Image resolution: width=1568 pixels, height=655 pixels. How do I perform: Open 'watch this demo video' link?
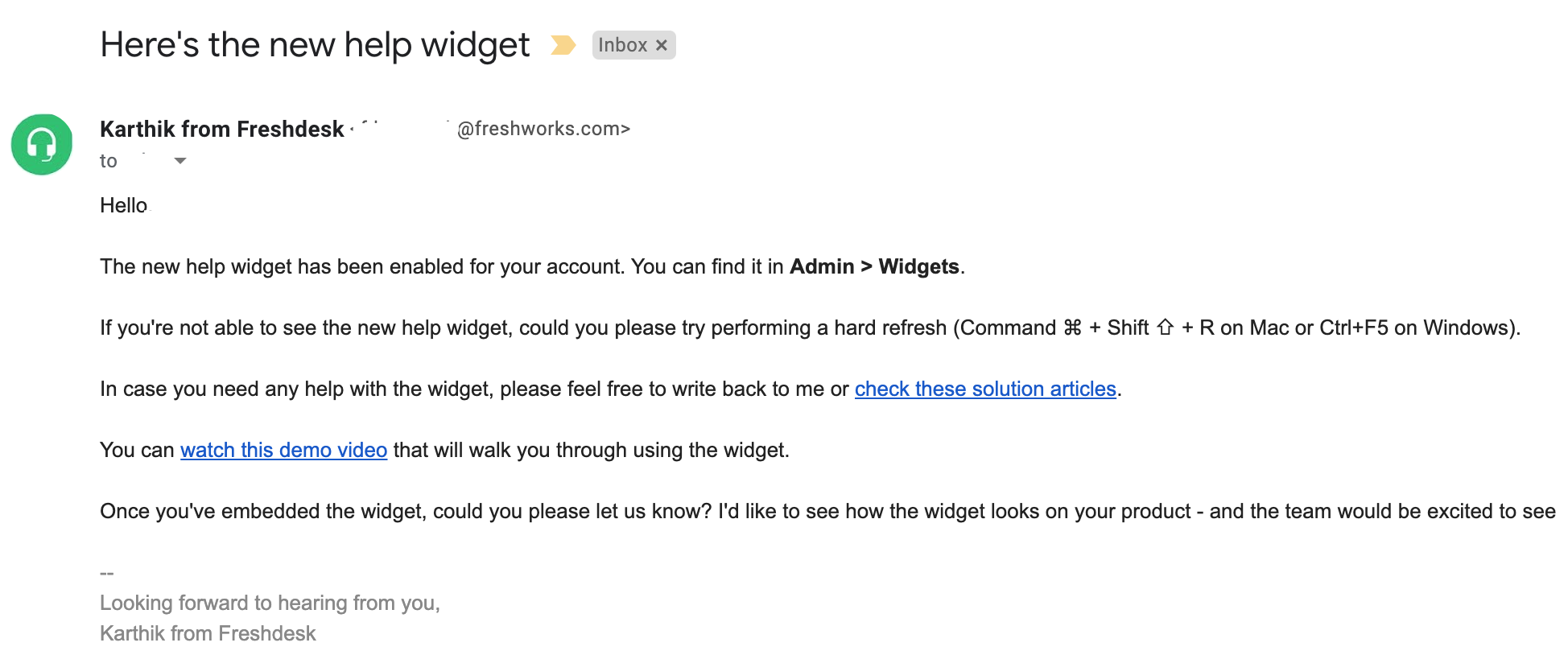pyautogui.click(x=283, y=450)
